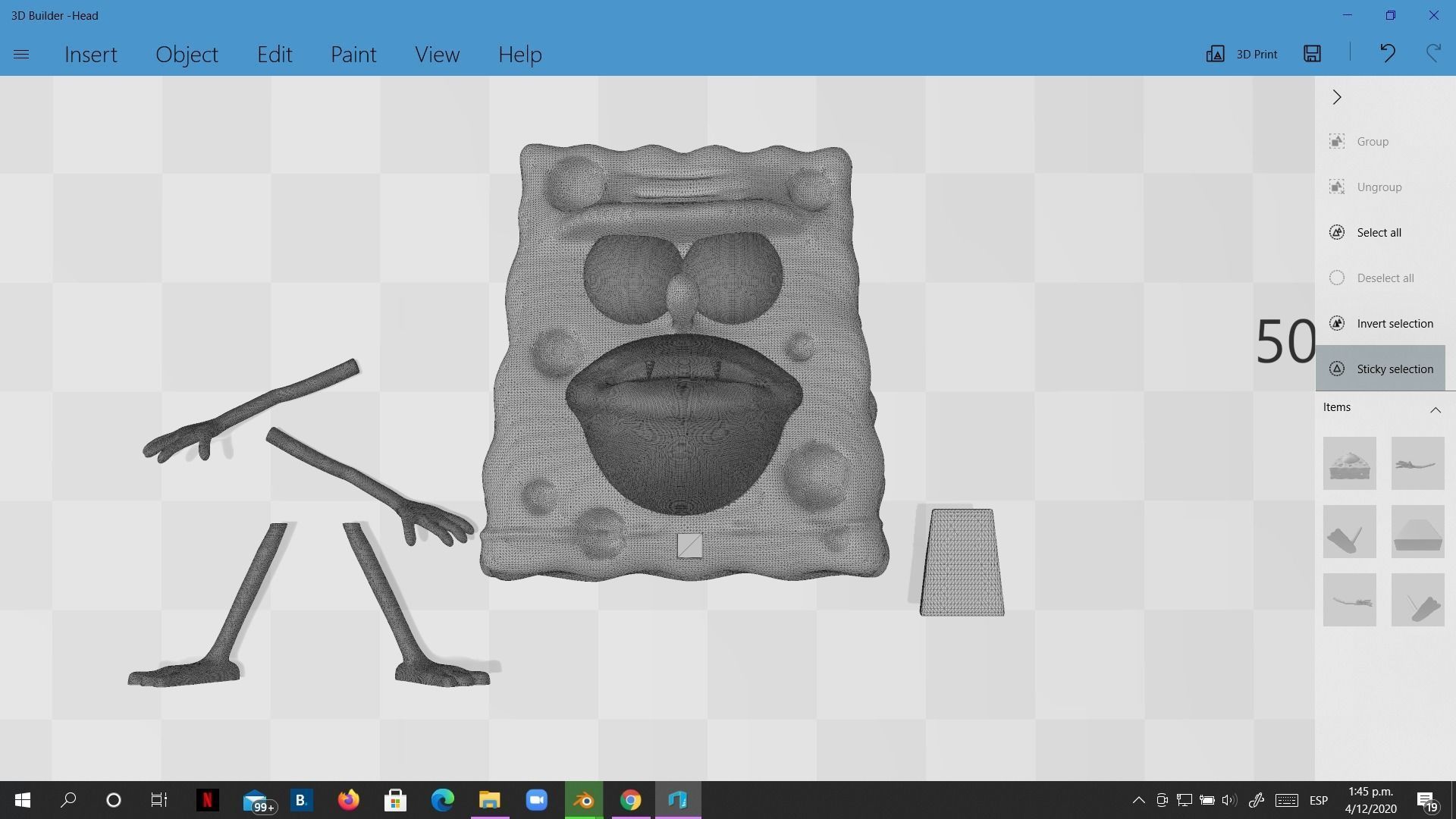This screenshot has height=819, width=1456.
Task: Select the head item thumbnail
Action: [x=1350, y=463]
